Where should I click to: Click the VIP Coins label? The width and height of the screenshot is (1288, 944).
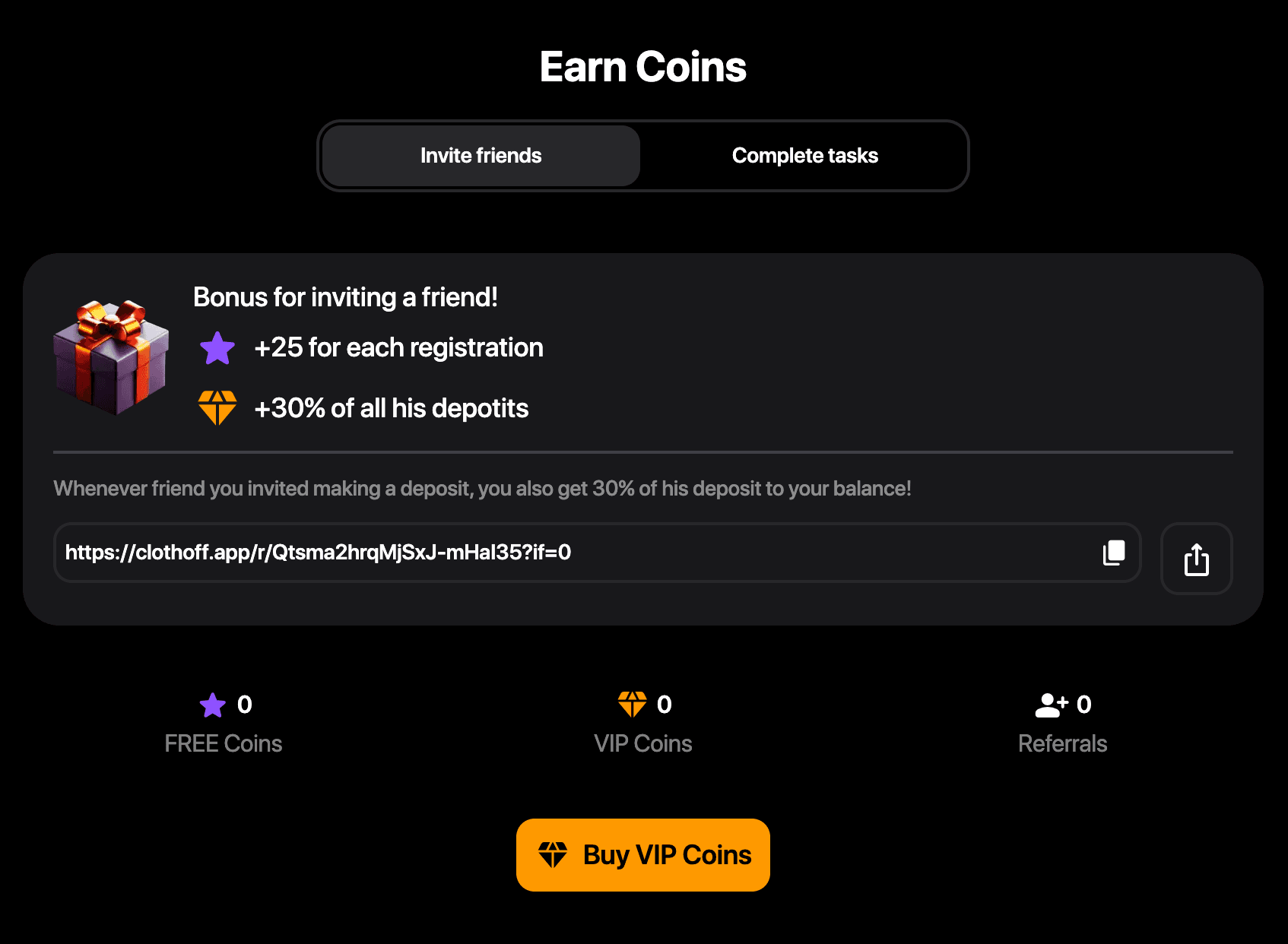pyautogui.click(x=643, y=743)
